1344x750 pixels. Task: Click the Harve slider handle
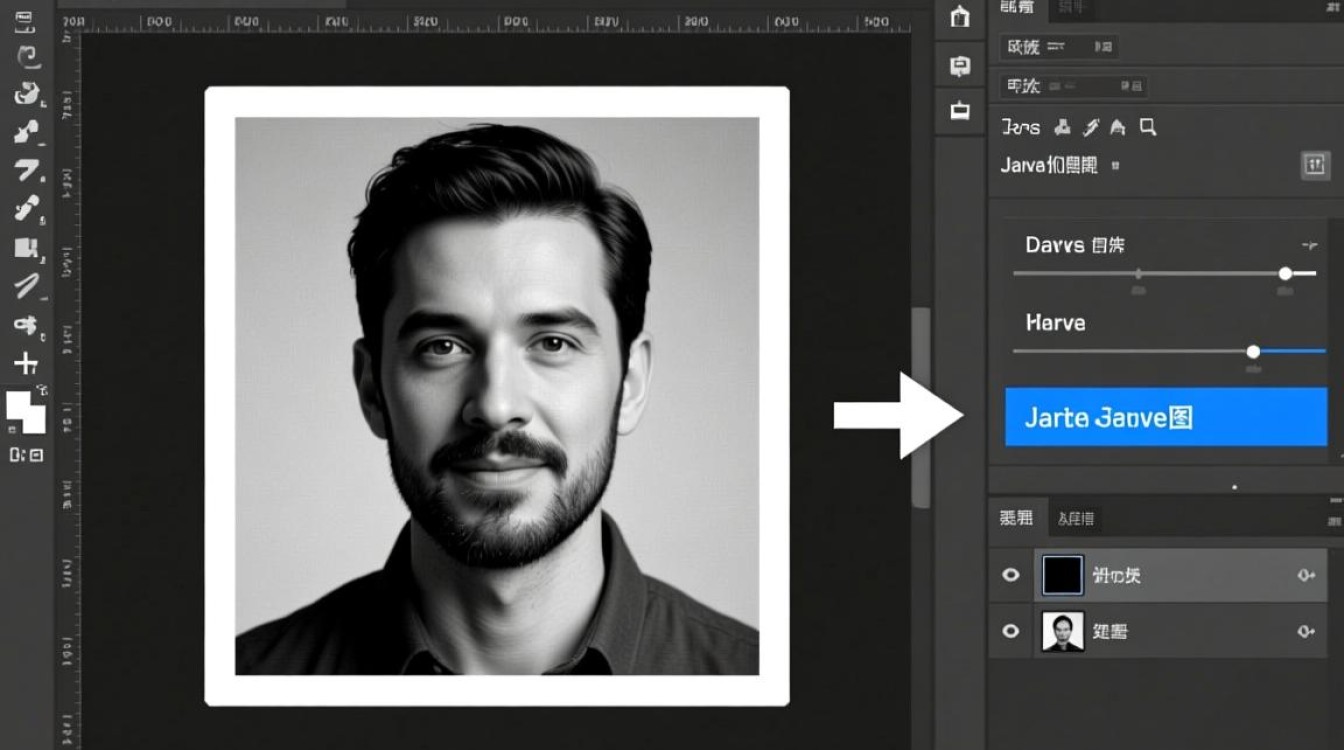coord(1253,351)
